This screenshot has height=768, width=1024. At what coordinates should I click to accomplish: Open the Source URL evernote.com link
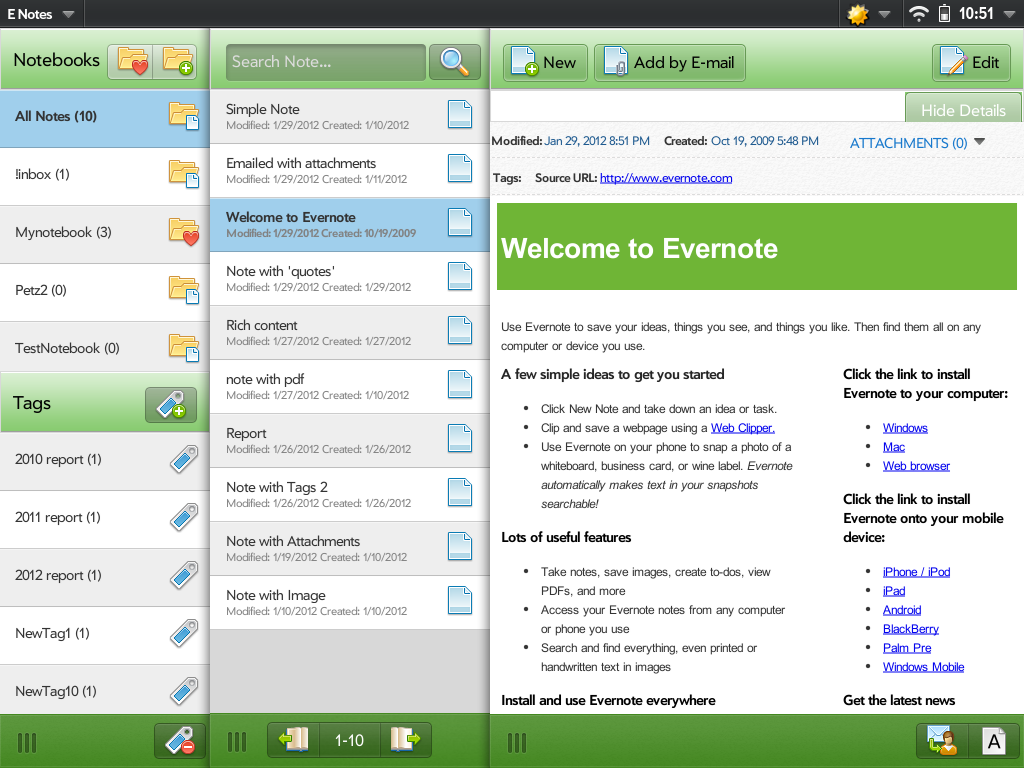point(666,178)
